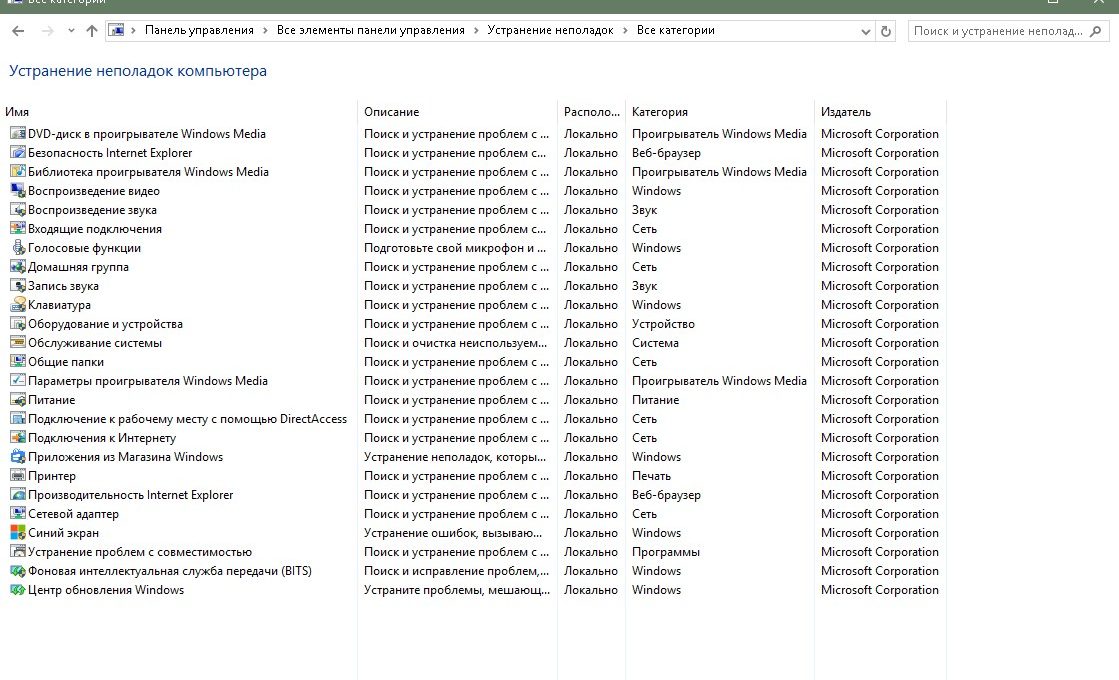Expand the address bar history dropdown

click(866, 31)
